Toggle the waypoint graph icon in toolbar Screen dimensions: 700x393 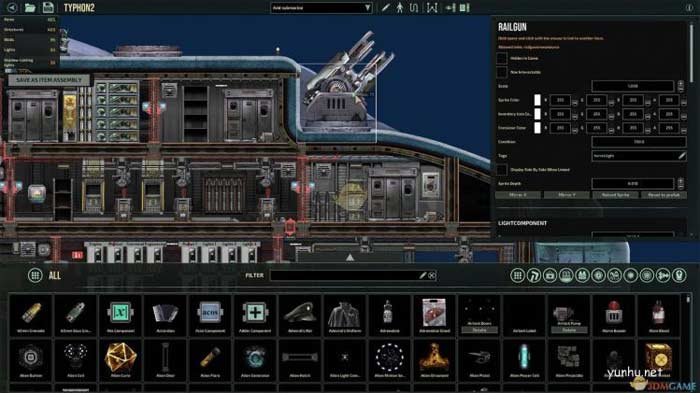click(432, 8)
